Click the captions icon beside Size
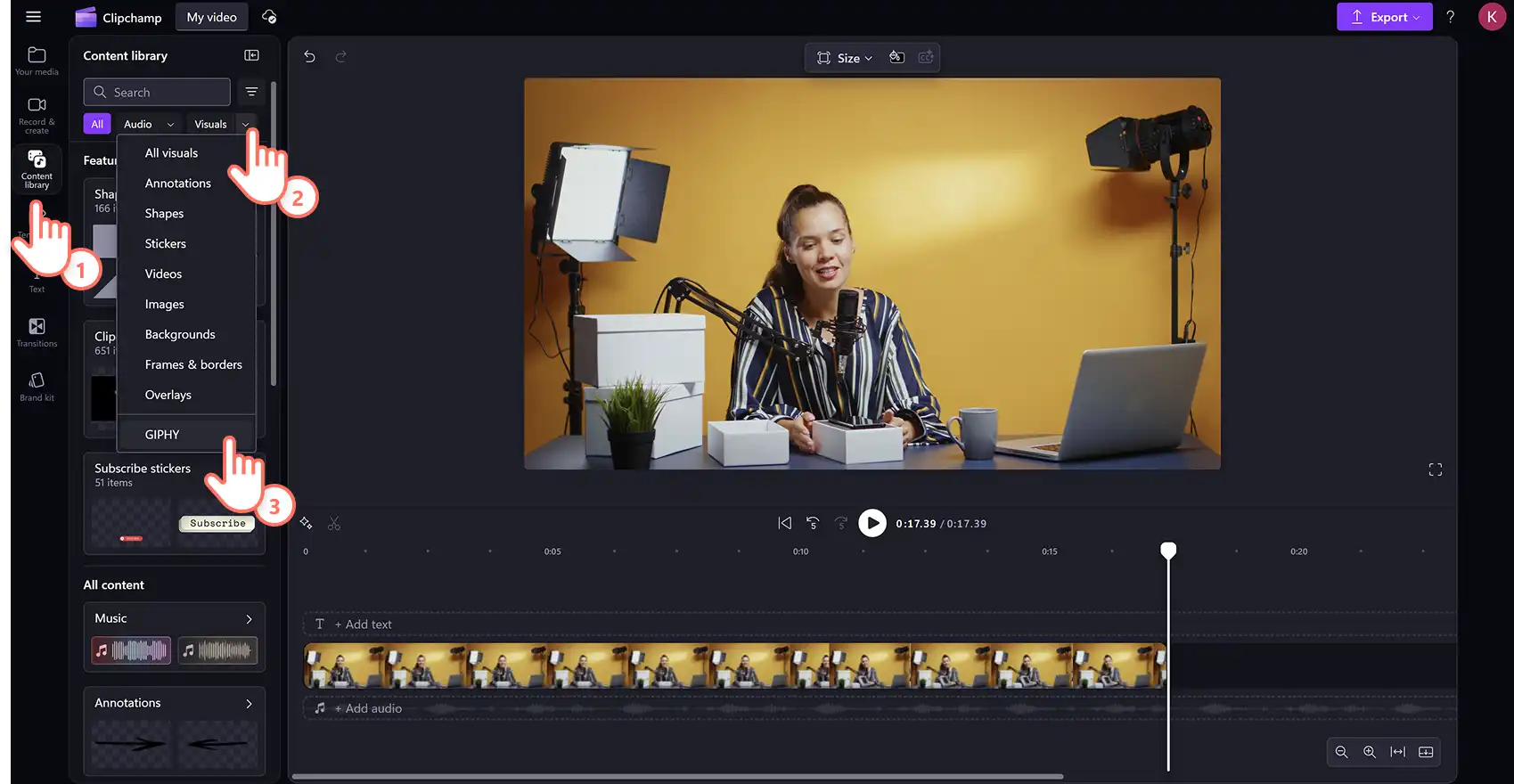1514x784 pixels. pos(926,57)
